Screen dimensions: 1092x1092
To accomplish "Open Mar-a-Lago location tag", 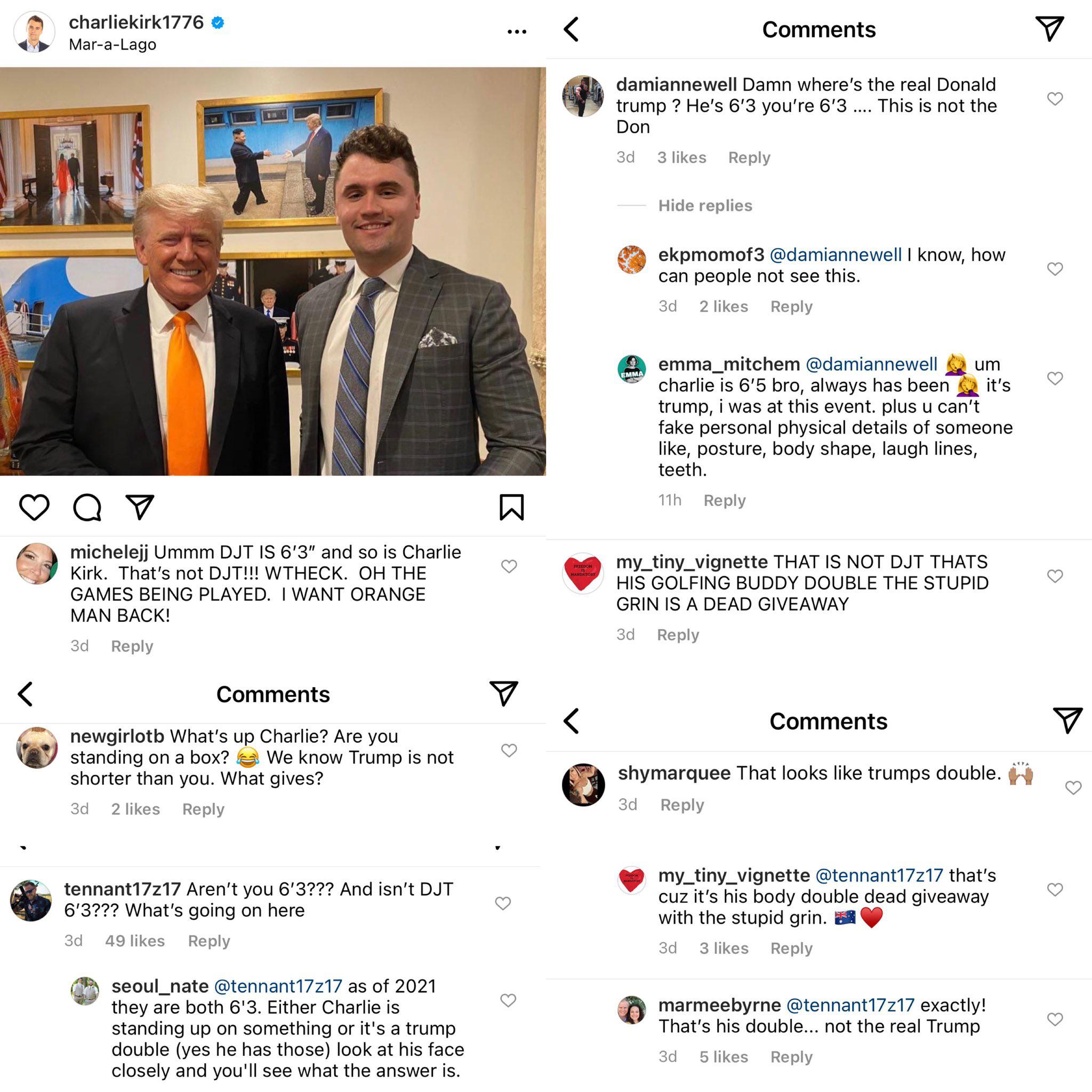I will [113, 45].
